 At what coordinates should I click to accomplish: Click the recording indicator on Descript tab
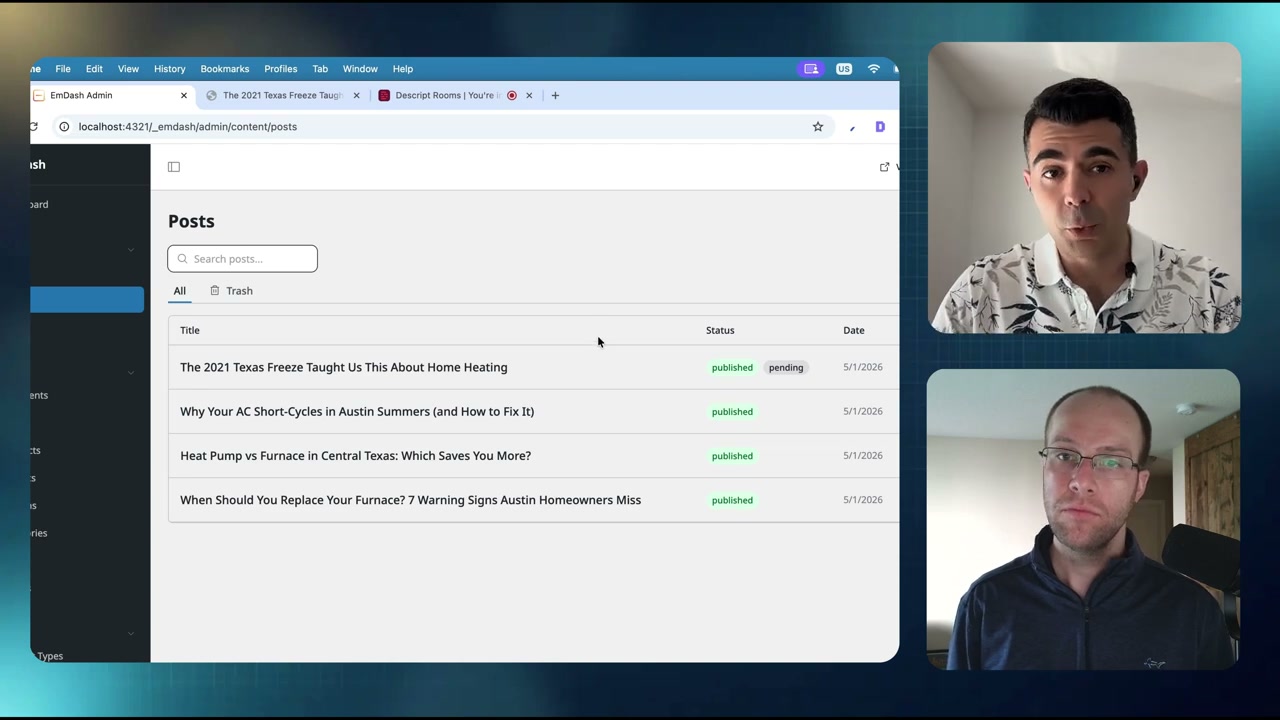pyautogui.click(x=512, y=96)
